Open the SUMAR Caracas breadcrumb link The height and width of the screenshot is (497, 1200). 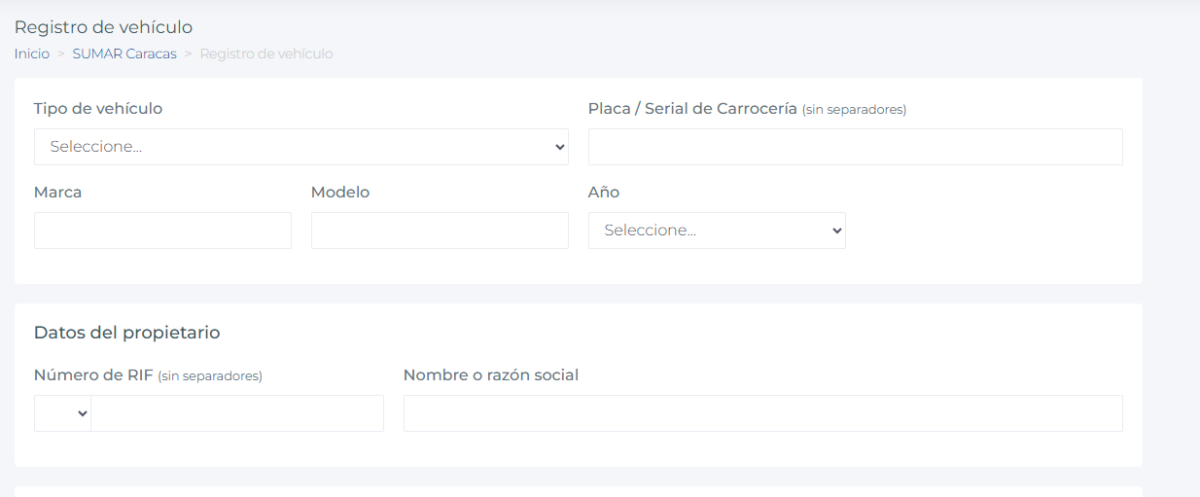124,53
